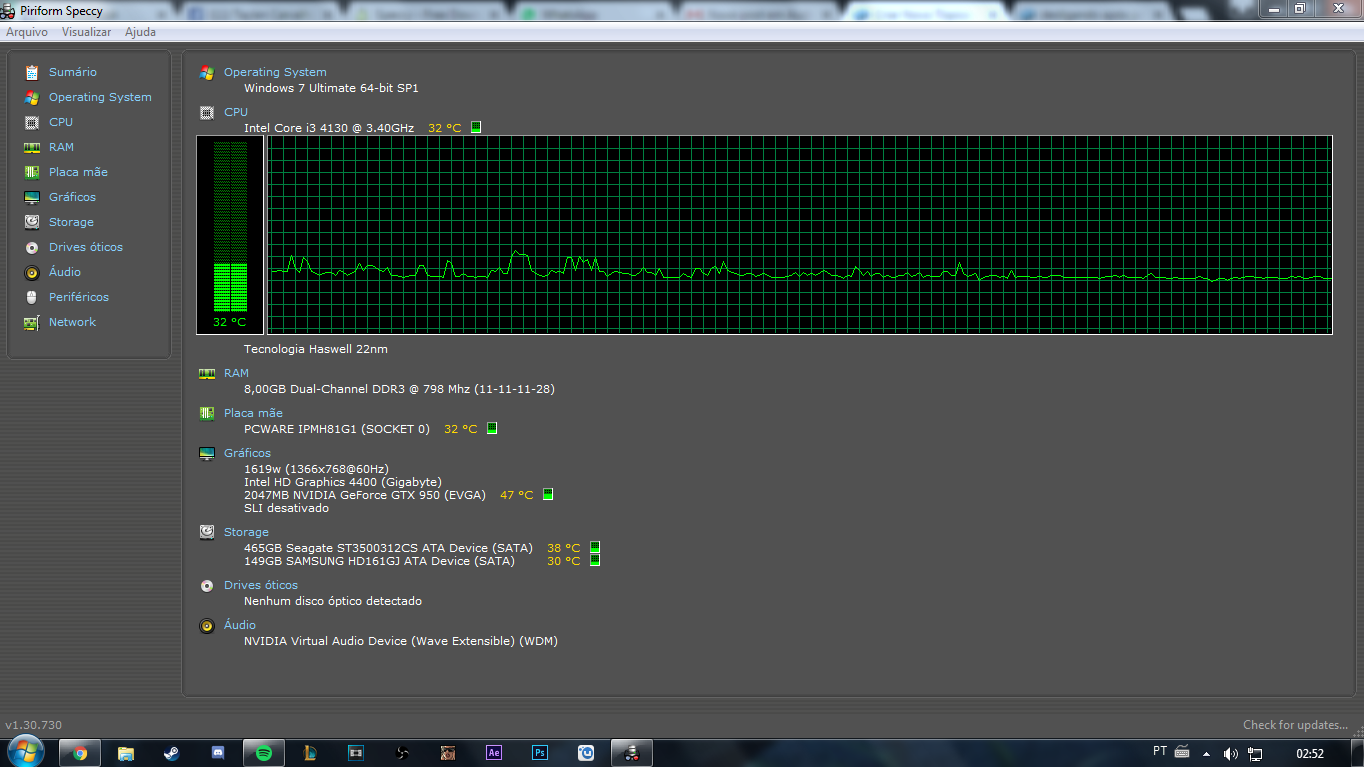The image size is (1364, 767).
Task: Click the SAMSUNG HD161GJ drive line
Action: (379, 561)
